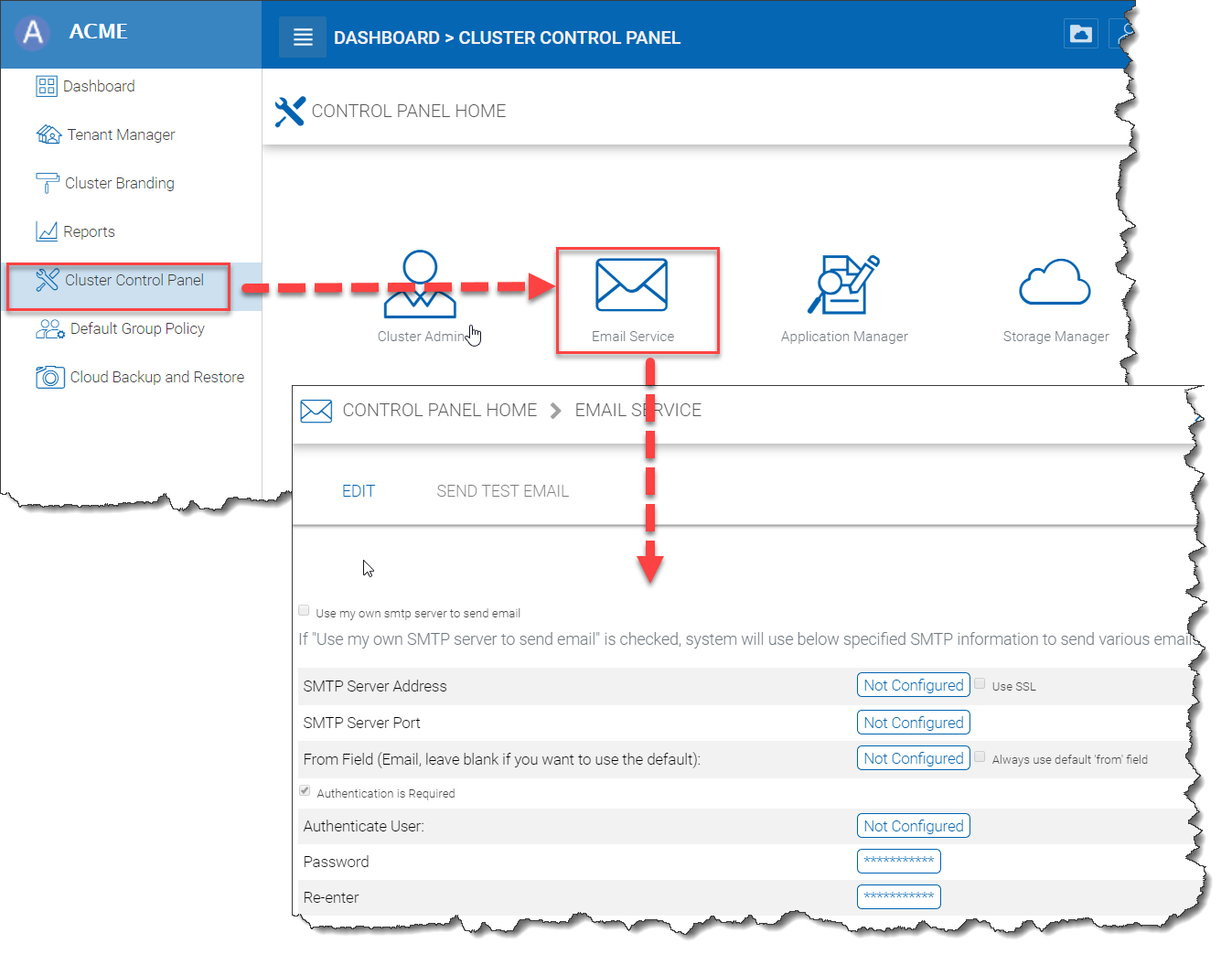Screen dimensions: 1232x954
Task: Click CONTROL PANEL HOME breadcrumb in email panel
Action: (x=440, y=411)
